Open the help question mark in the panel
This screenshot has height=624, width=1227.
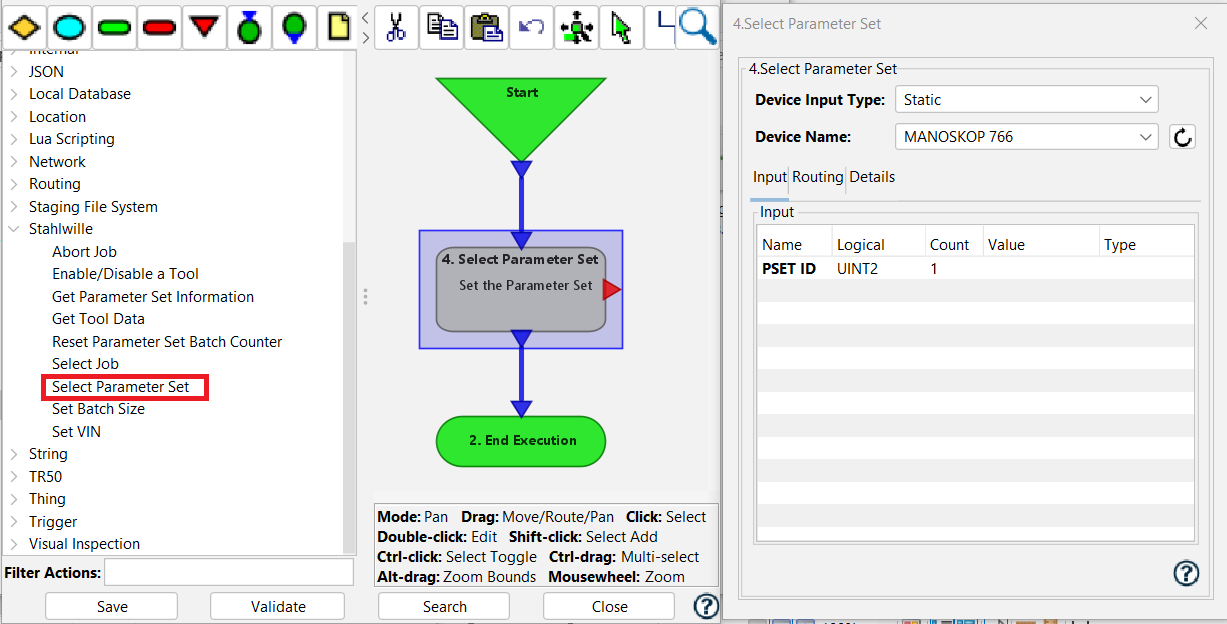pos(1186,573)
